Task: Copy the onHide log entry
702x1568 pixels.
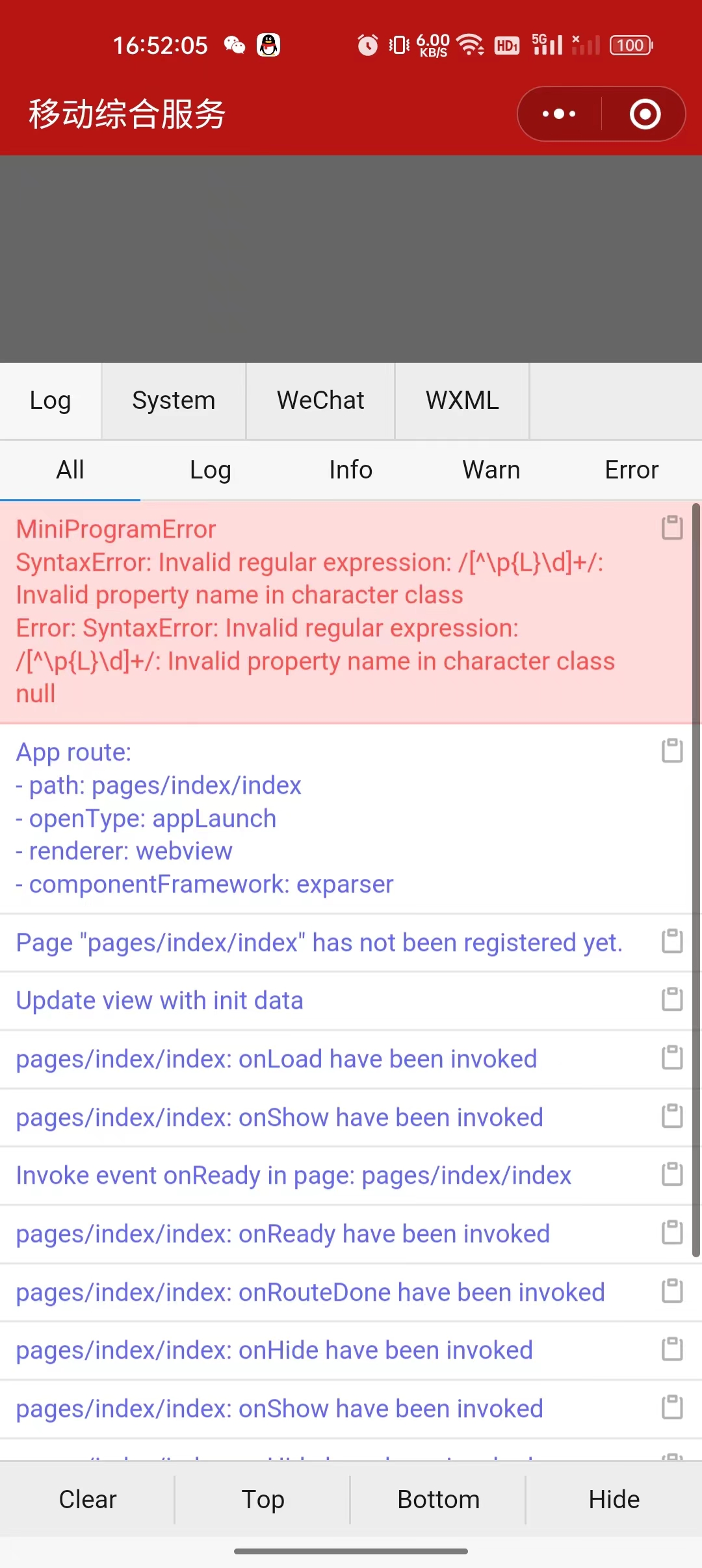Action: 673,1350
